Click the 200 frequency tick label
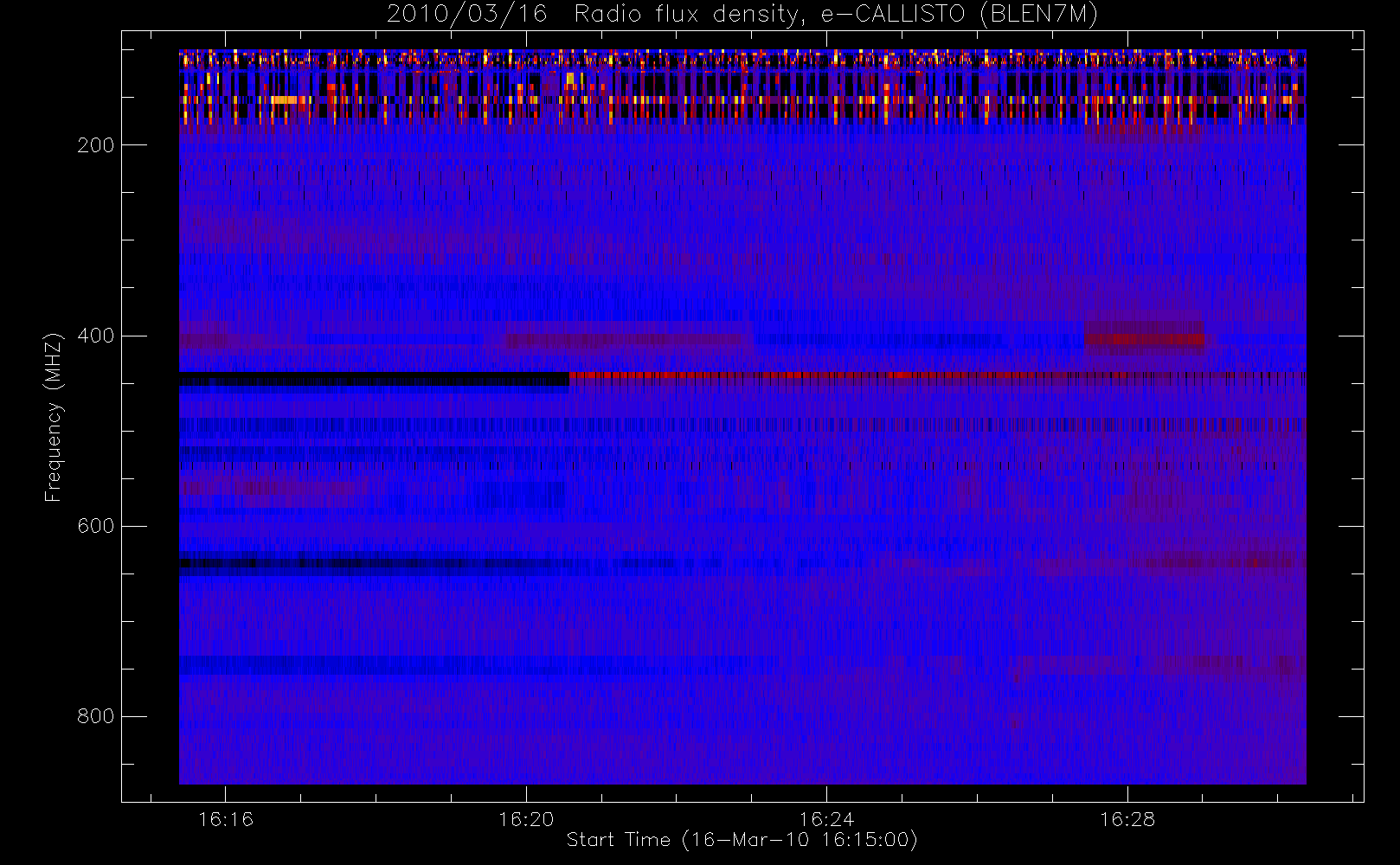This screenshot has height=865, width=1400. (x=95, y=145)
